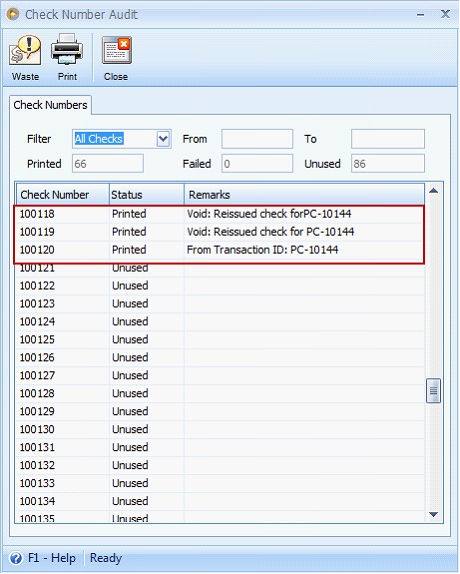This screenshot has width=460, height=574.
Task: Sort by the Remarks column header
Action: [304, 195]
